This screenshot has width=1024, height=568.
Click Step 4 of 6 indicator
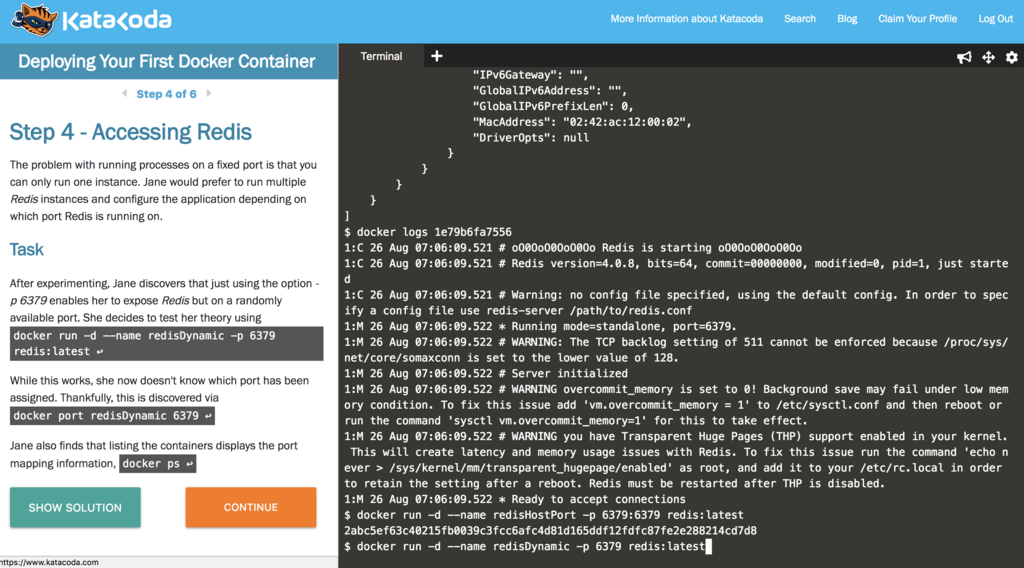(167, 94)
